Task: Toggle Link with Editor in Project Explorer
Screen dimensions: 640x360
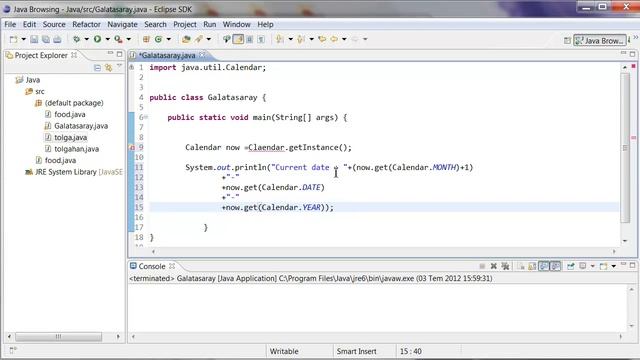Action: (x=108, y=68)
